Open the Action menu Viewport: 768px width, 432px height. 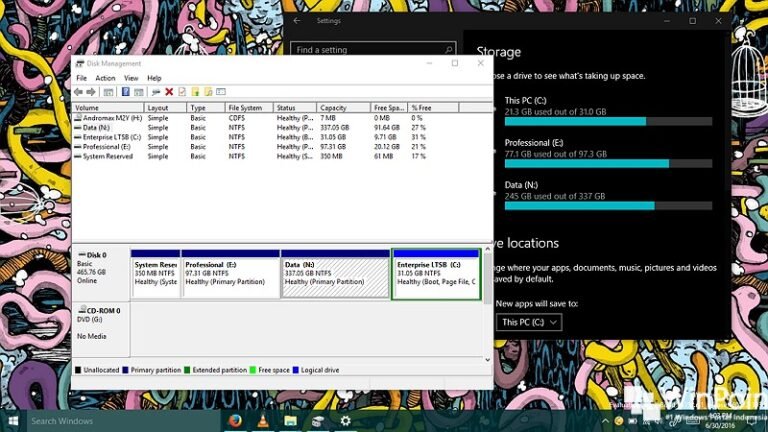point(105,78)
